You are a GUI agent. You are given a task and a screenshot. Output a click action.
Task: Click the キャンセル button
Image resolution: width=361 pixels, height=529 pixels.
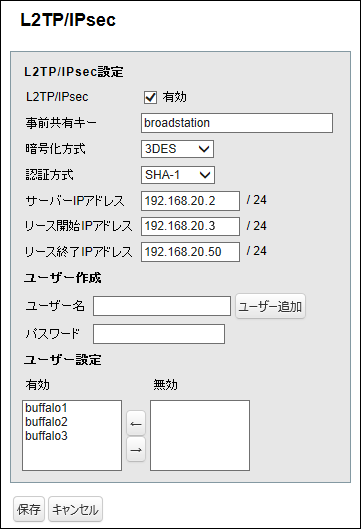click(75, 509)
